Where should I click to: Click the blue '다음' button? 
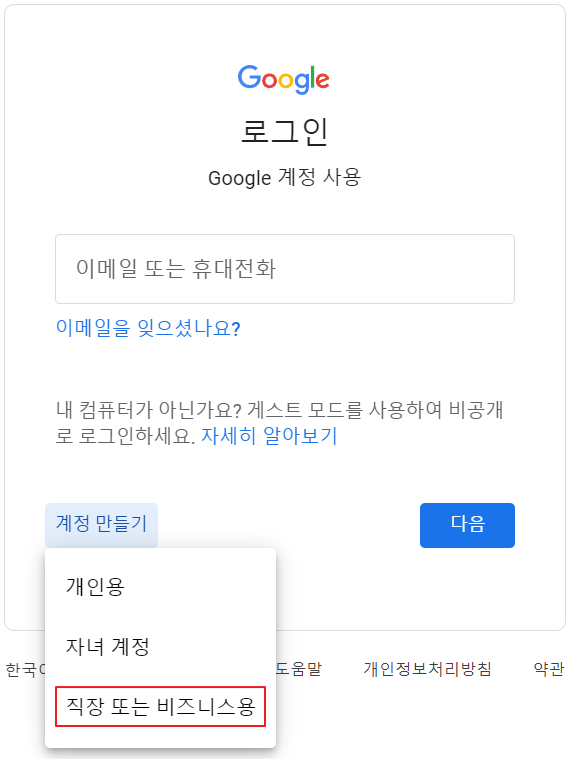click(467, 525)
